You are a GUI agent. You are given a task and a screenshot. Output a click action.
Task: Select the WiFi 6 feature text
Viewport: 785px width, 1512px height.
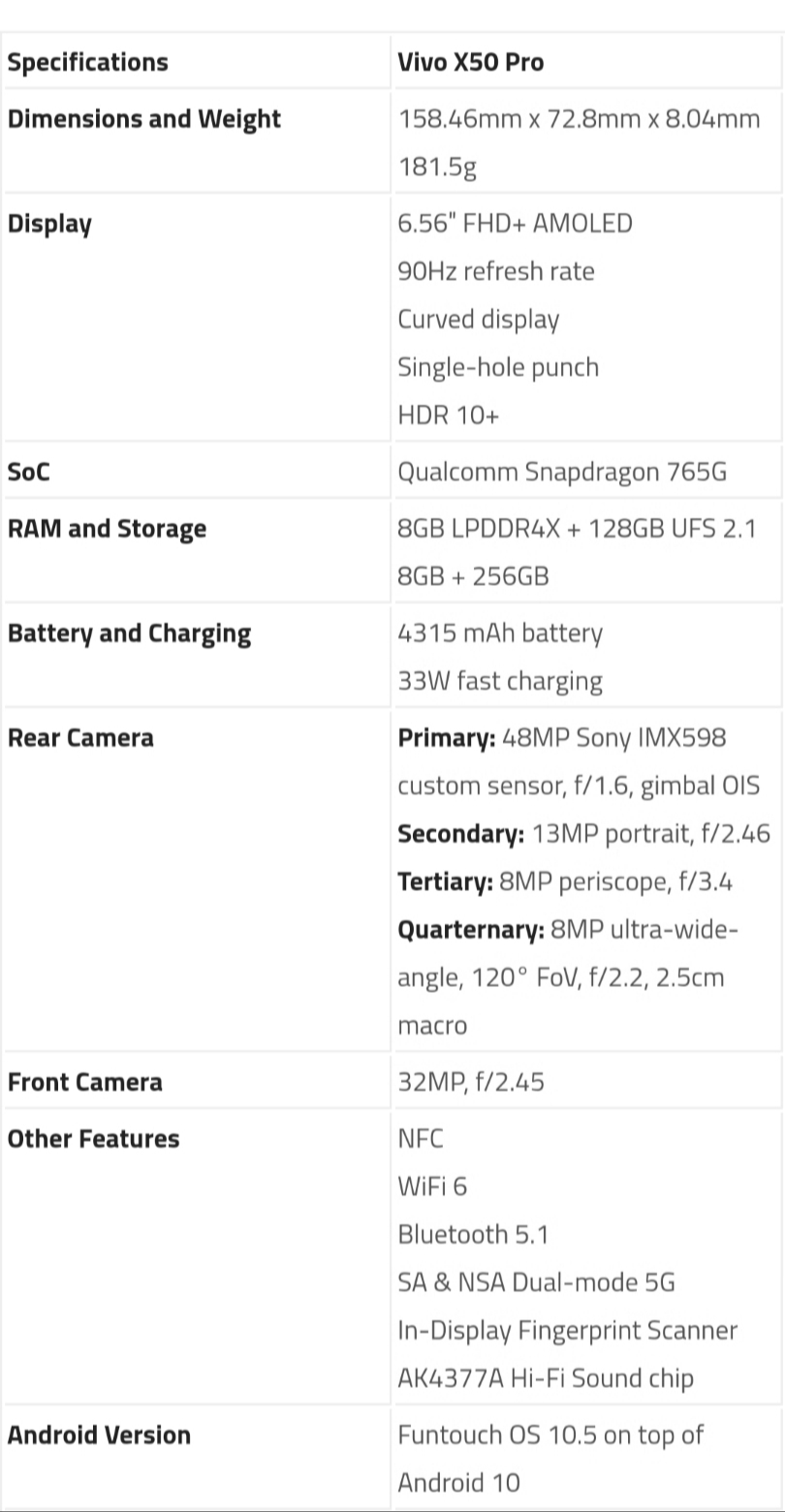click(x=432, y=1187)
